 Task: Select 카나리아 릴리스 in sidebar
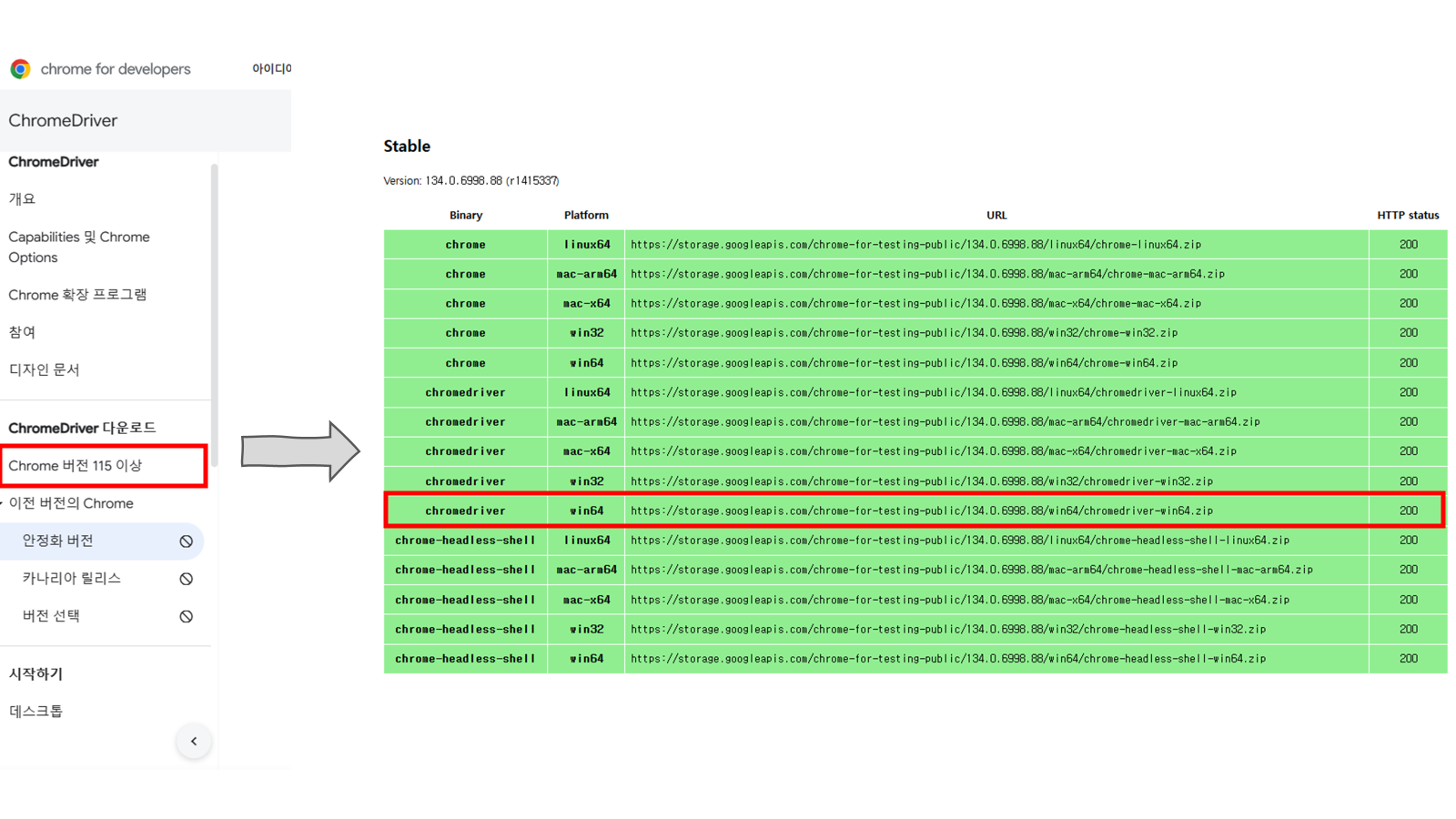tap(71, 578)
